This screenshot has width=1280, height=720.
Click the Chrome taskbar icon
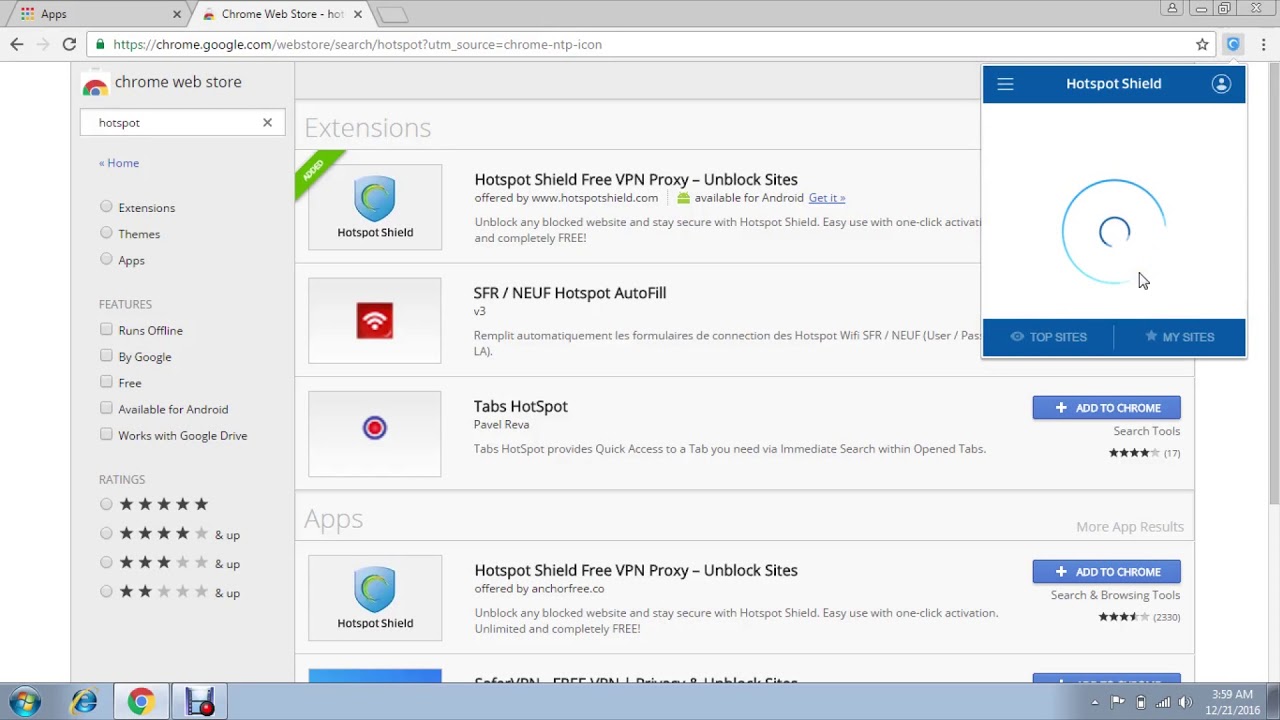141,702
